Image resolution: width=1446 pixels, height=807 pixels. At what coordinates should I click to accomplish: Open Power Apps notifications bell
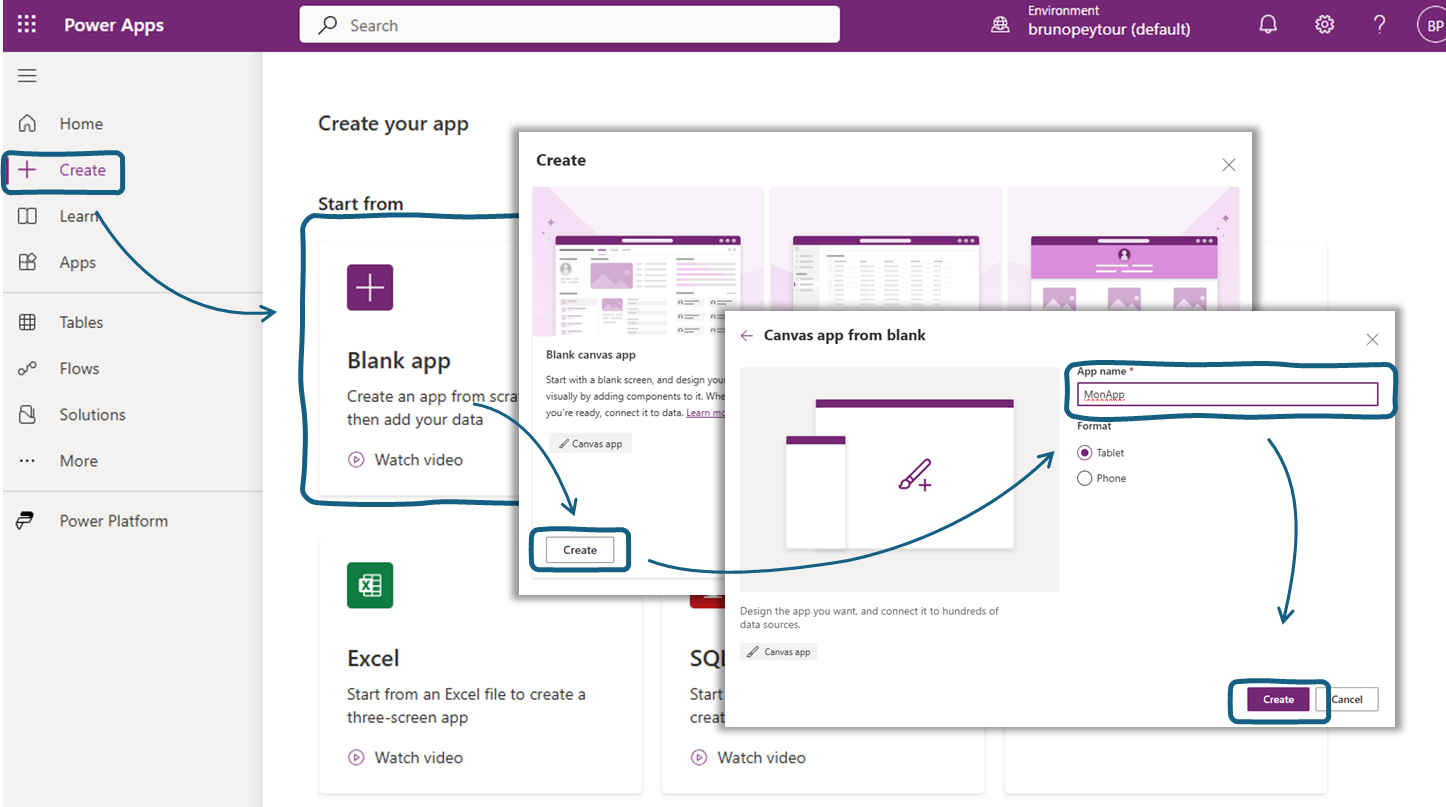point(1268,24)
